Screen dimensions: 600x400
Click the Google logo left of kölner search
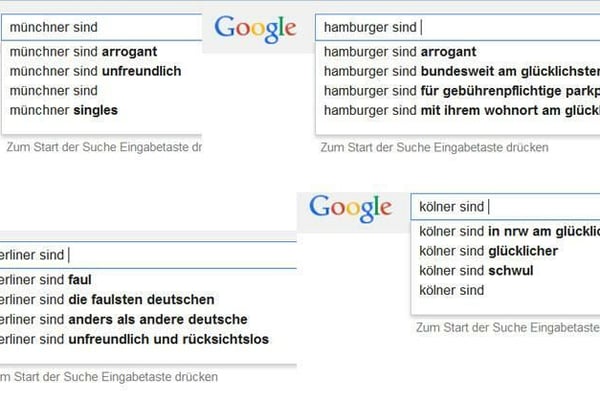[350, 207]
